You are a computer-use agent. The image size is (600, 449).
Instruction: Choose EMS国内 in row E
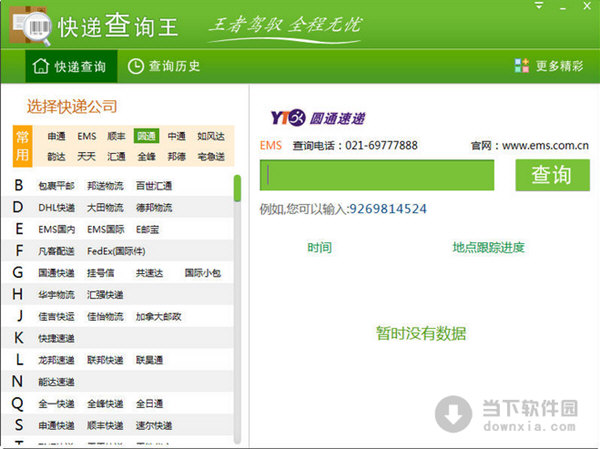click(57, 230)
